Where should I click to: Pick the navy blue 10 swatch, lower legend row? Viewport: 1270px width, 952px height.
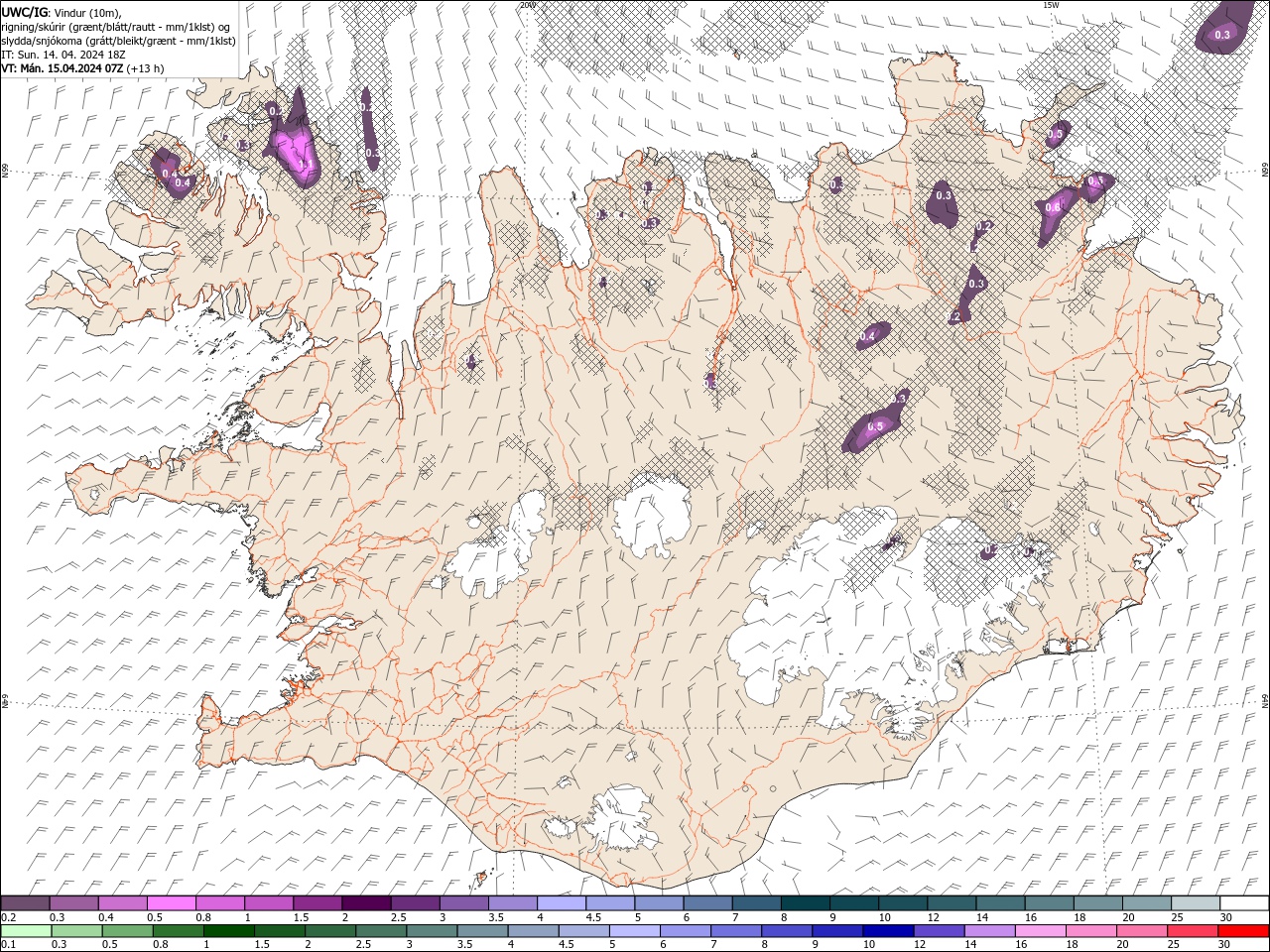point(888,931)
